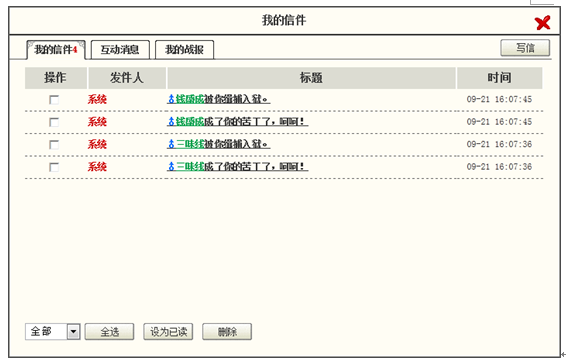
Task: Switch to the 互动消息 tab
Action: click(120, 49)
